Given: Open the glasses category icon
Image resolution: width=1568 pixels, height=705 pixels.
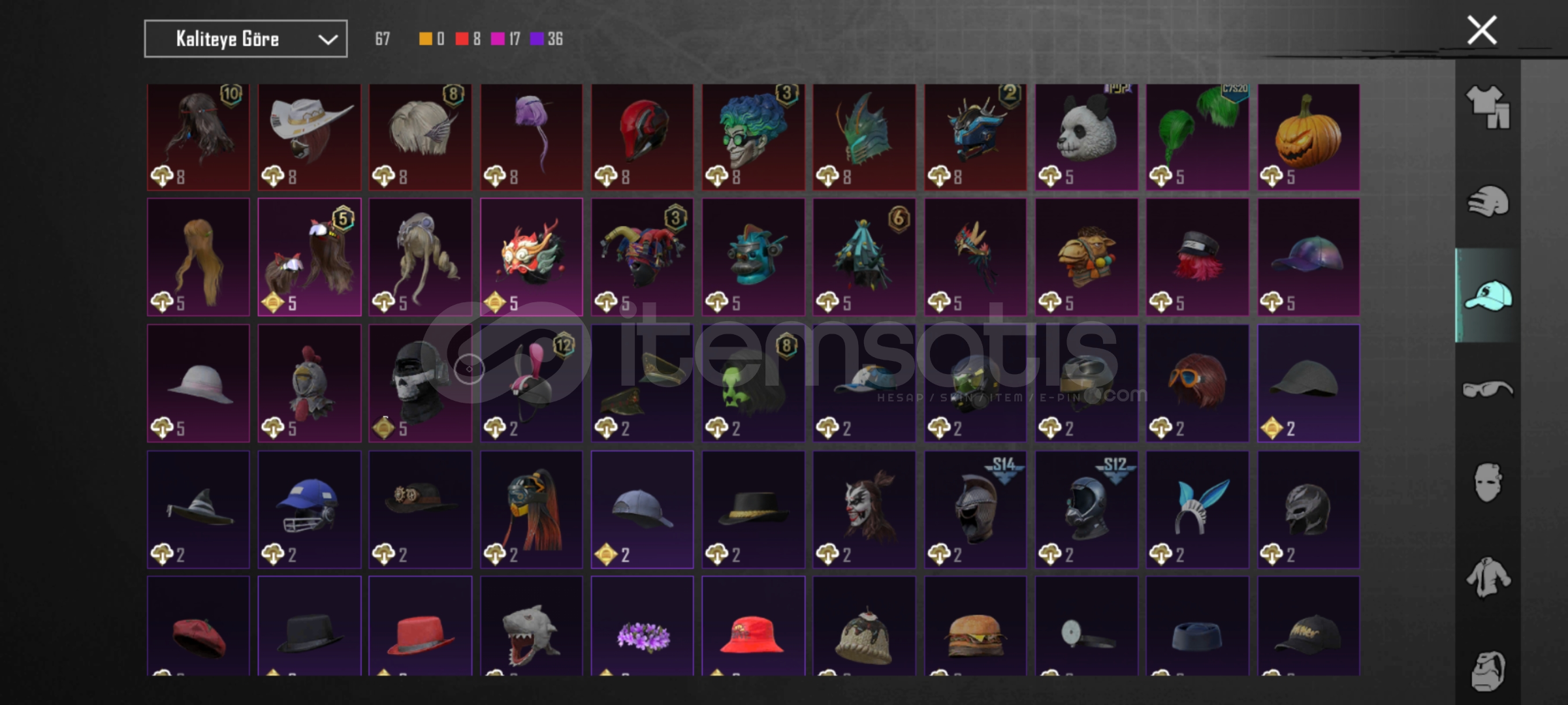Looking at the screenshot, I should tap(1488, 389).
